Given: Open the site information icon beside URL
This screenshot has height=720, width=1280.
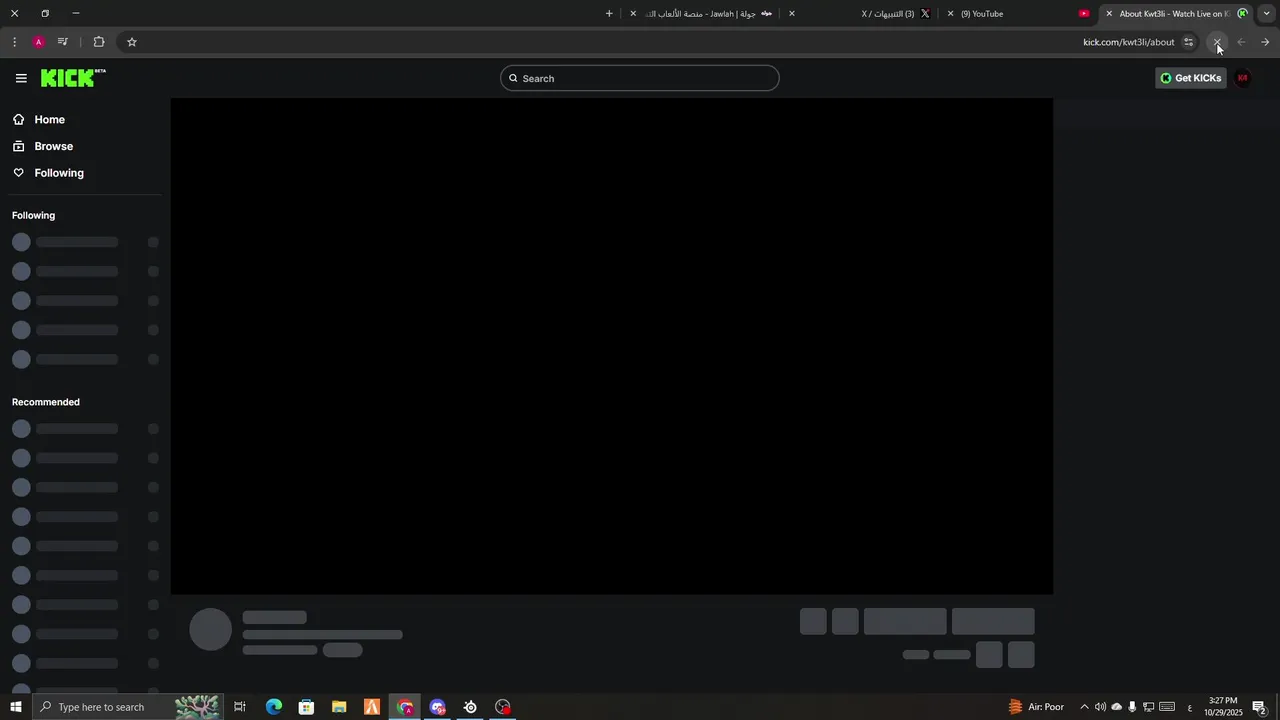Looking at the screenshot, I should pos(1188,42).
